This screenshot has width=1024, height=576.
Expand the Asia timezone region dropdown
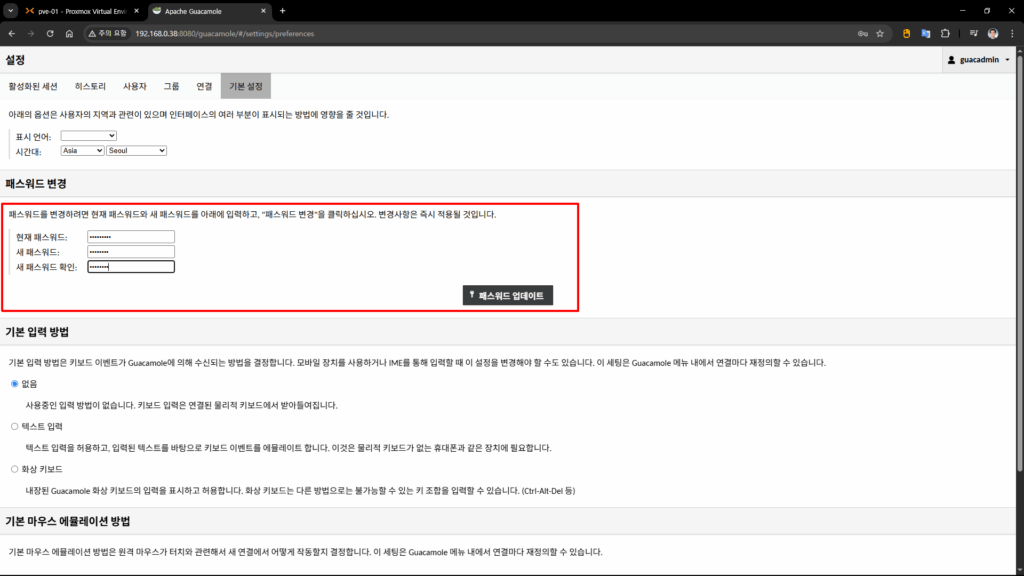coord(82,151)
